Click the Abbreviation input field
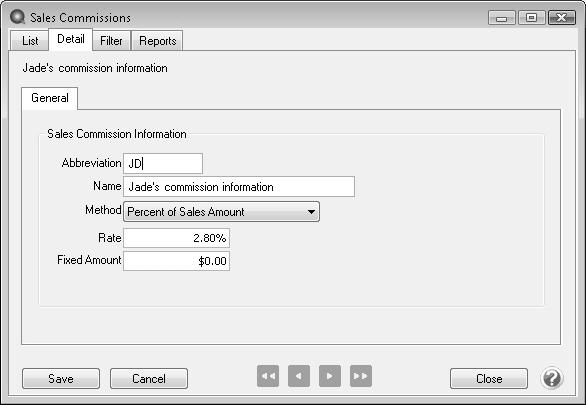 [163, 164]
